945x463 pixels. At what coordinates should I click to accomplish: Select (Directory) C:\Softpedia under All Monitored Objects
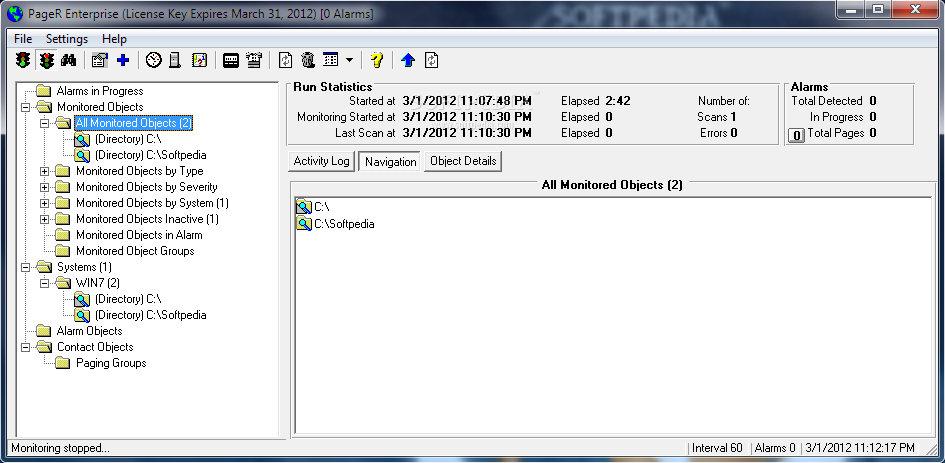coord(151,155)
